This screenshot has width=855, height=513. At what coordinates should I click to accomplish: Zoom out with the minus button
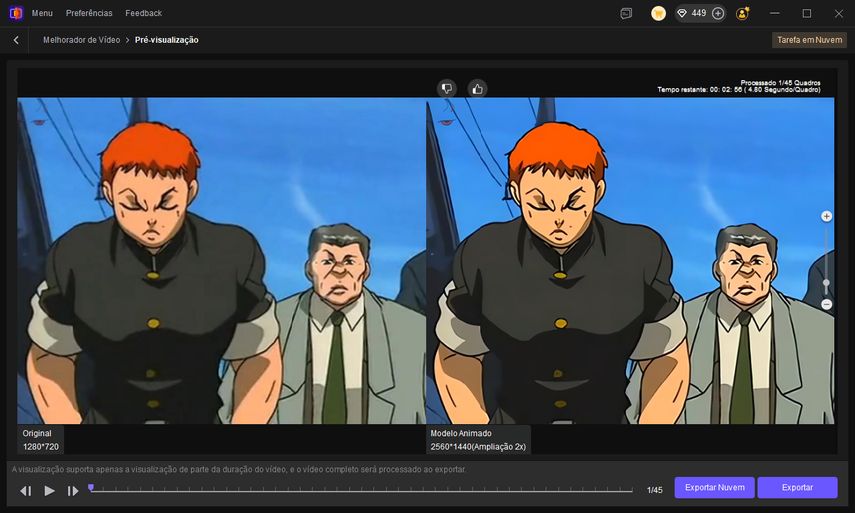point(827,304)
